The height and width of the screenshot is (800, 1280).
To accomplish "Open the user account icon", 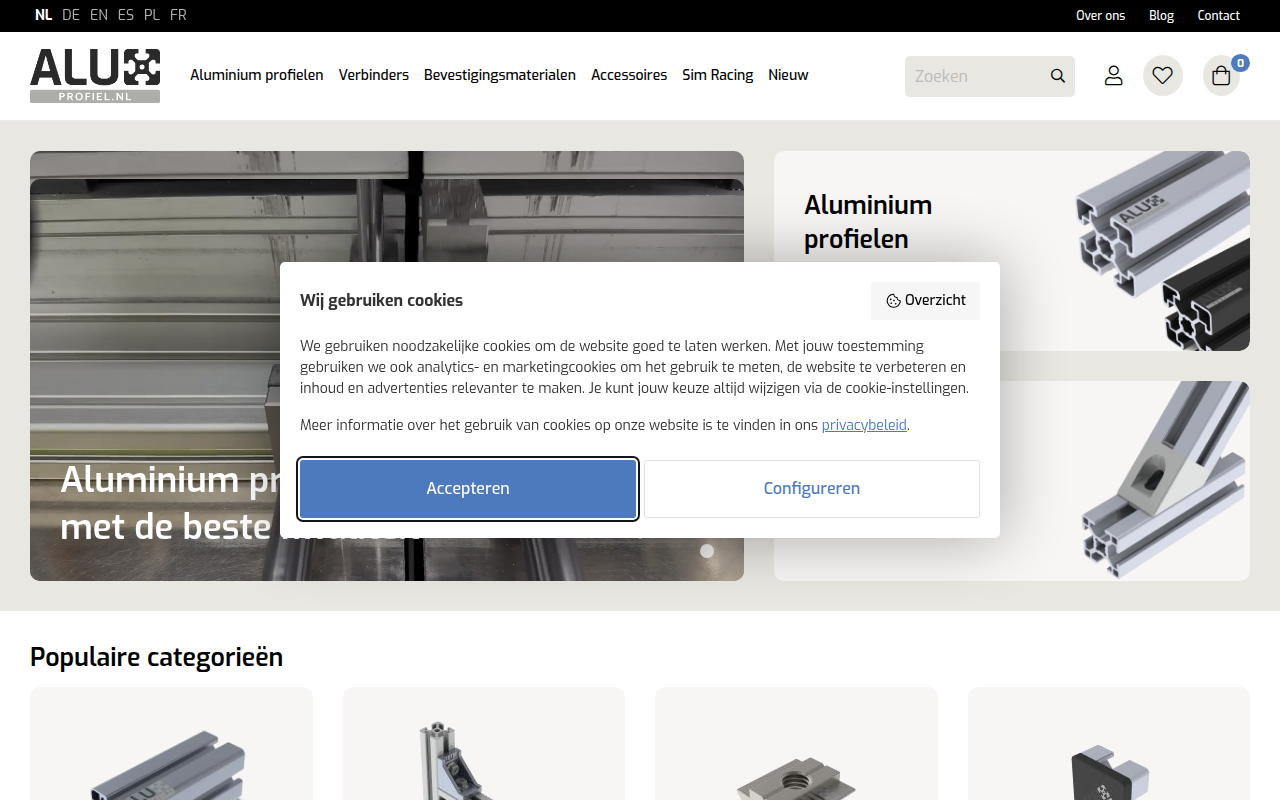I will [x=1113, y=76].
